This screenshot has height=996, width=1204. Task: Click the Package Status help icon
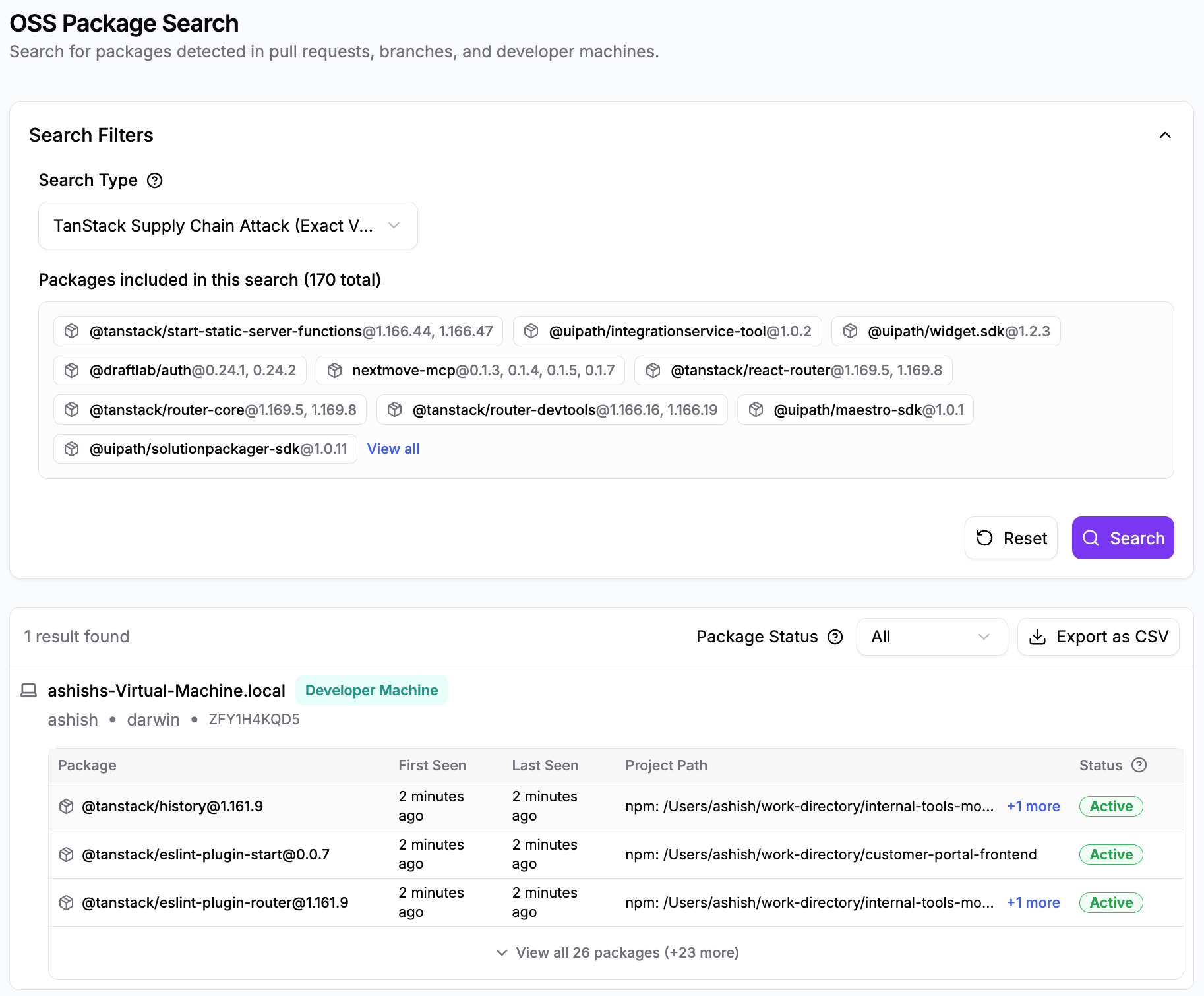coord(835,637)
